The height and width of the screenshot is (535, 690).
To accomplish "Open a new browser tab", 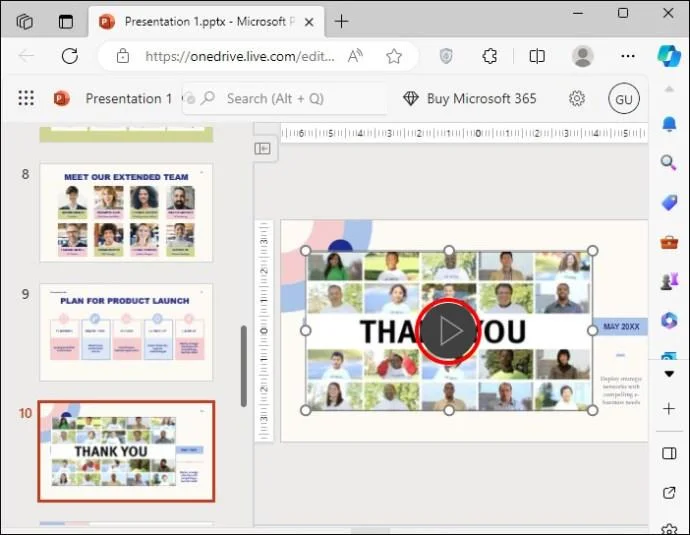I will click(341, 21).
